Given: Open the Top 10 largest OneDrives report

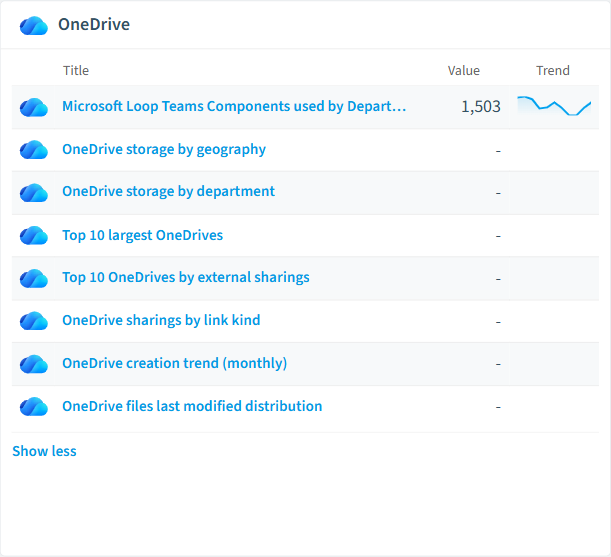Looking at the screenshot, I should [143, 235].
